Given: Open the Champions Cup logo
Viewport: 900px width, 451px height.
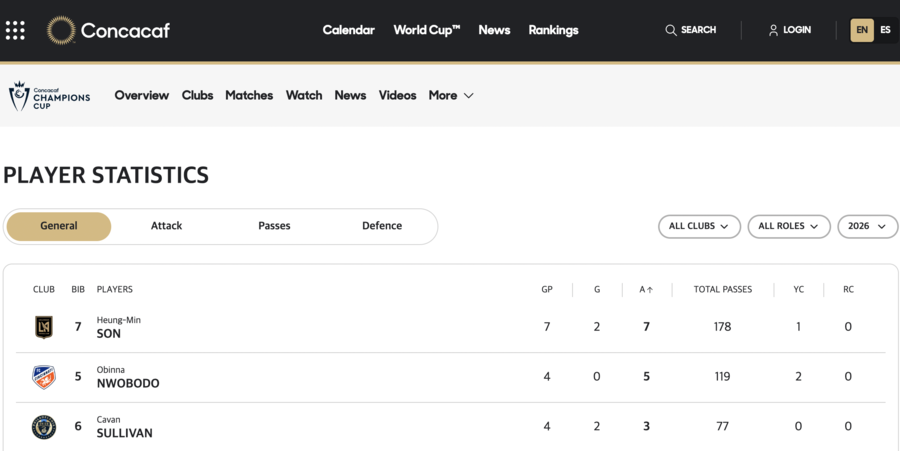Looking at the screenshot, I should pos(50,96).
